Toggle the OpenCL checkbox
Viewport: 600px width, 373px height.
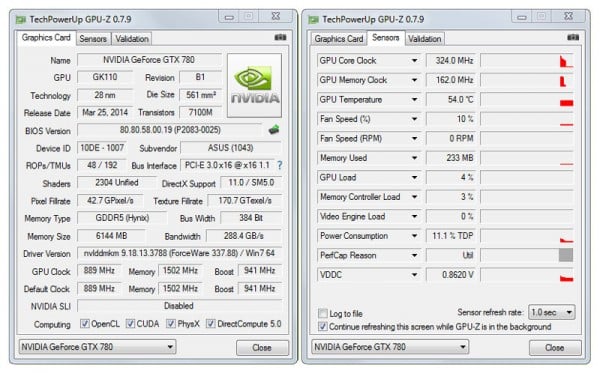coord(85,324)
